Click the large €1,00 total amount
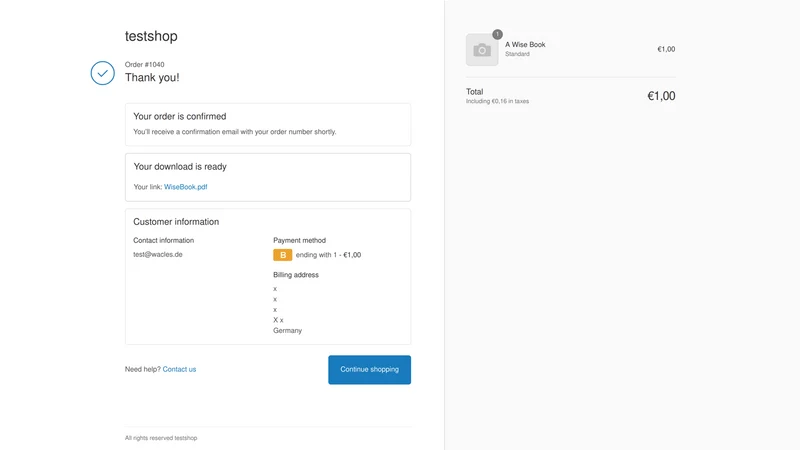Image resolution: width=800 pixels, height=450 pixels. [x=661, y=96]
